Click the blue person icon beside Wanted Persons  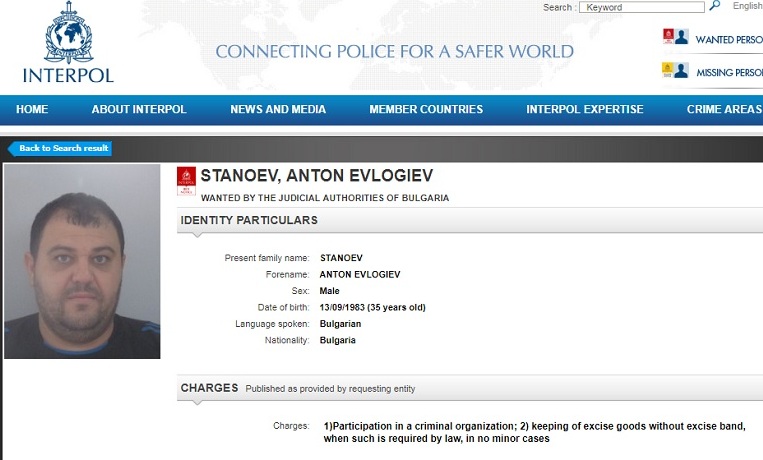pos(682,37)
